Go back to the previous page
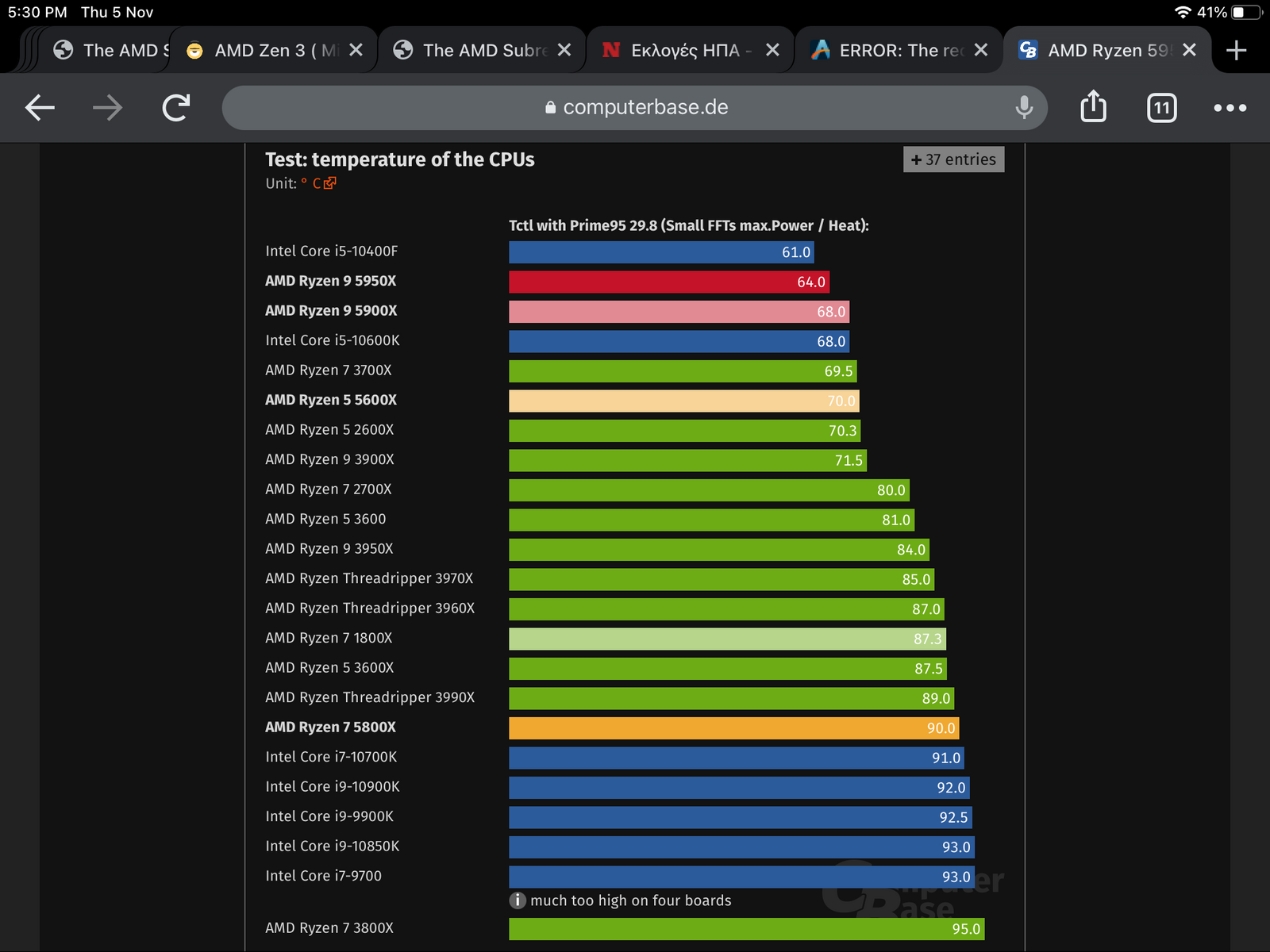The width and height of the screenshot is (1270, 952). point(40,107)
